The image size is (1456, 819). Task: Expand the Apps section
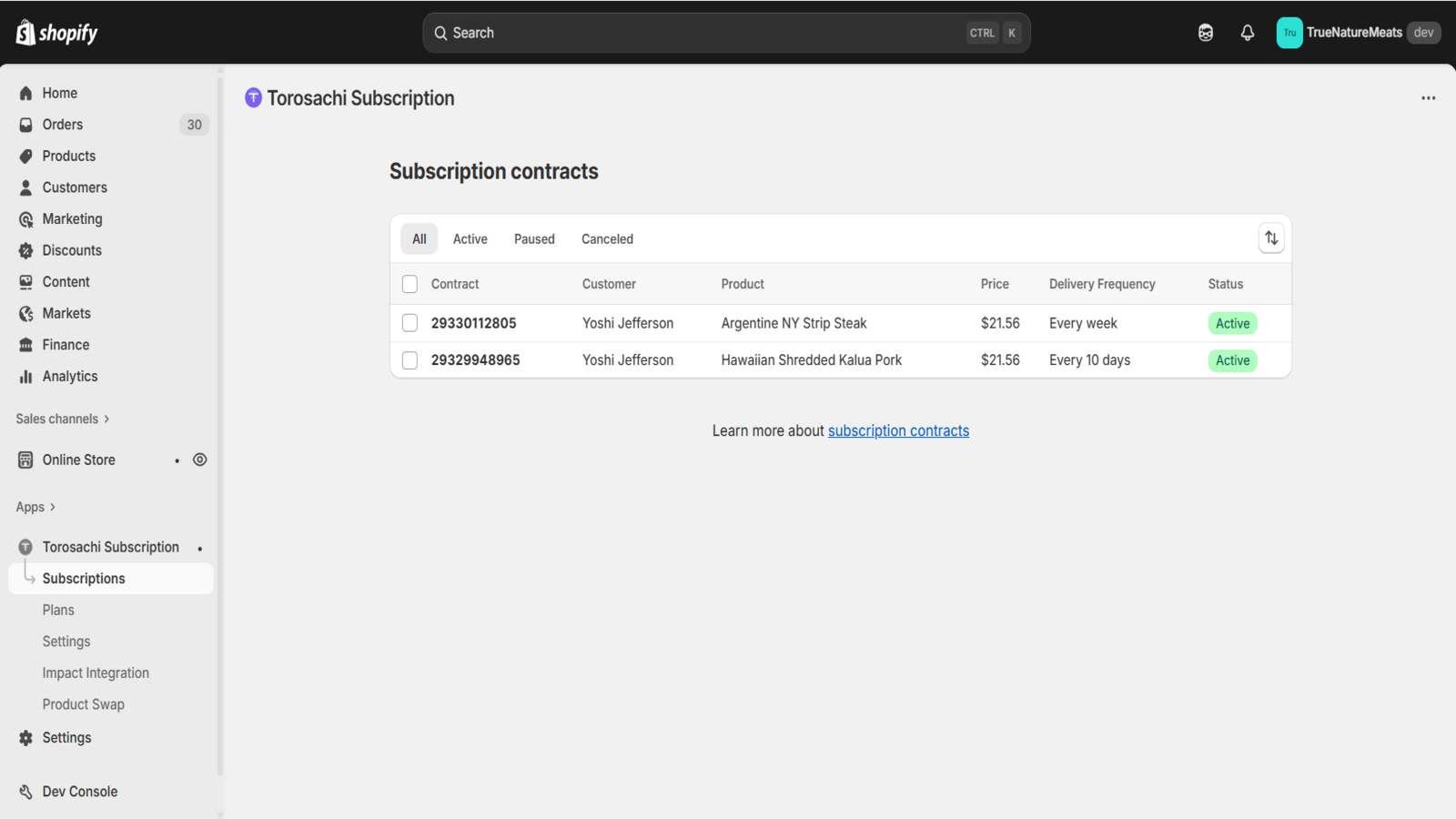click(35, 507)
